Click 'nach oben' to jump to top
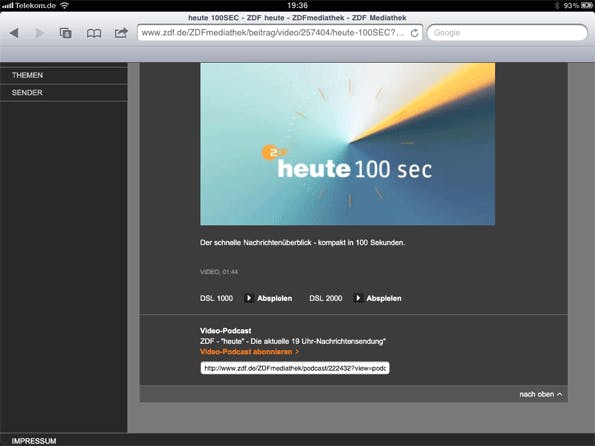Viewport: 595px width, 446px height. (541, 394)
